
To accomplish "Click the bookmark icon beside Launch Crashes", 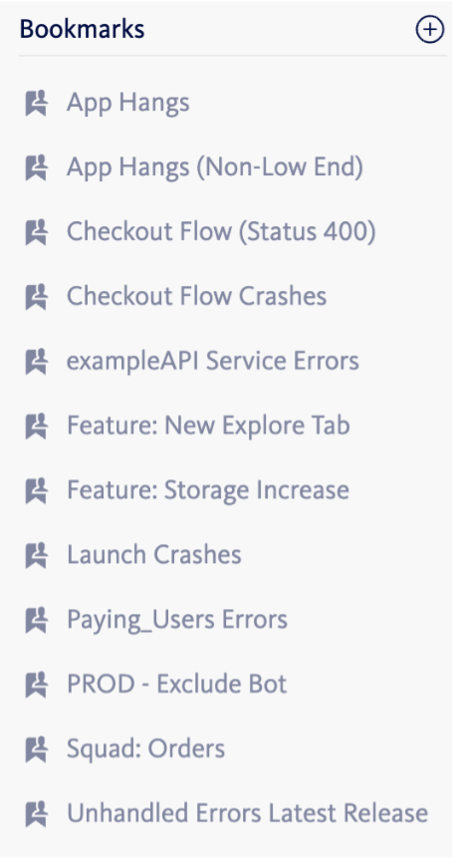I will [36, 556].
